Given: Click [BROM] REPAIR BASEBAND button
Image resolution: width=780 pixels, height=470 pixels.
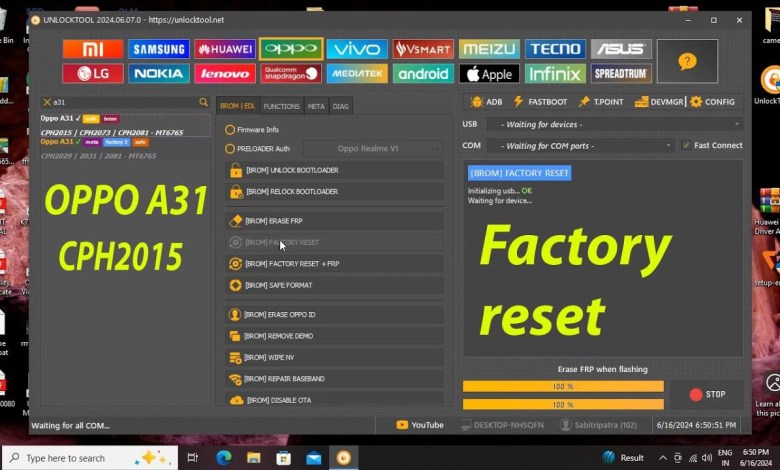Looking at the screenshot, I should (334, 378).
